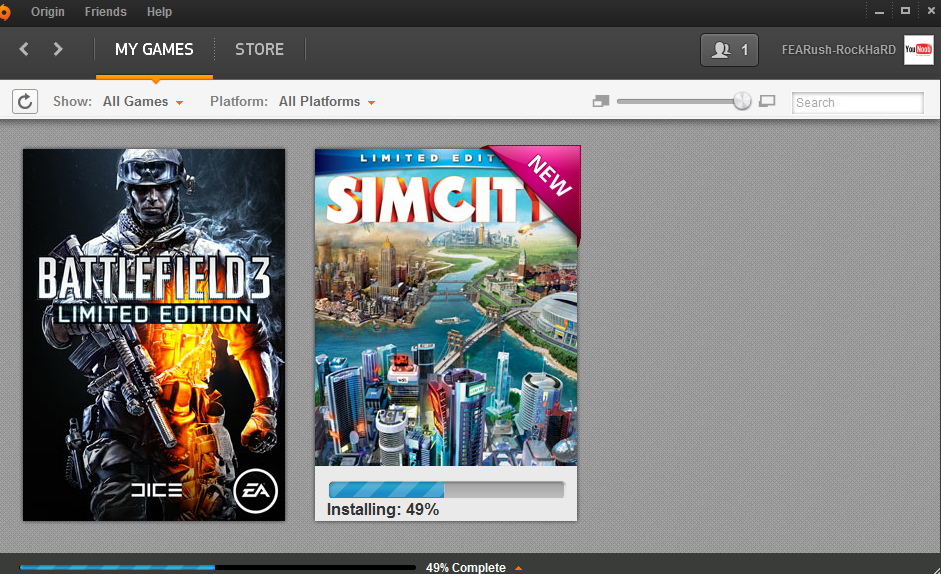
Task: Go forward with the right arrow
Action: pos(58,49)
